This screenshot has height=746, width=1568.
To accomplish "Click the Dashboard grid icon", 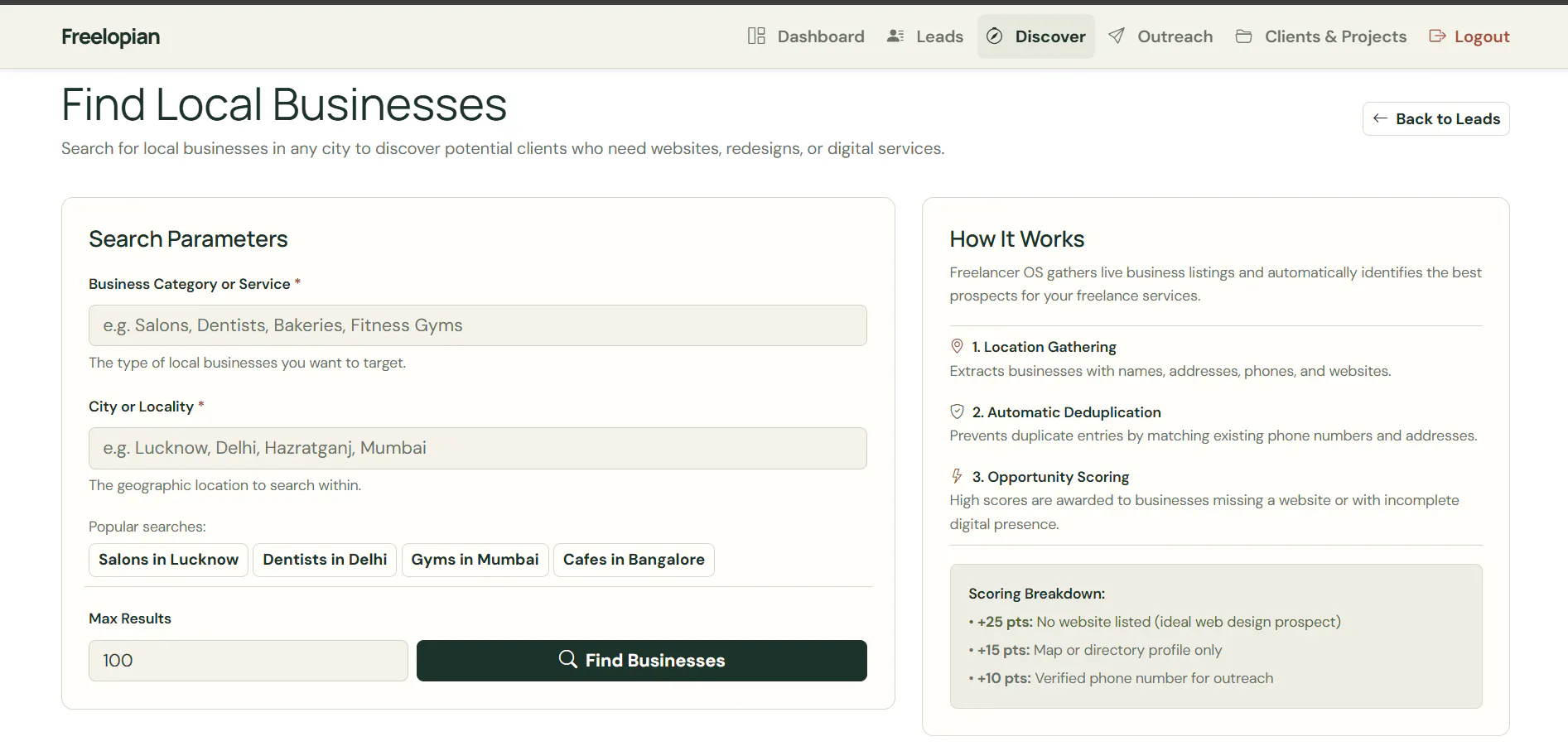I will coord(756,36).
